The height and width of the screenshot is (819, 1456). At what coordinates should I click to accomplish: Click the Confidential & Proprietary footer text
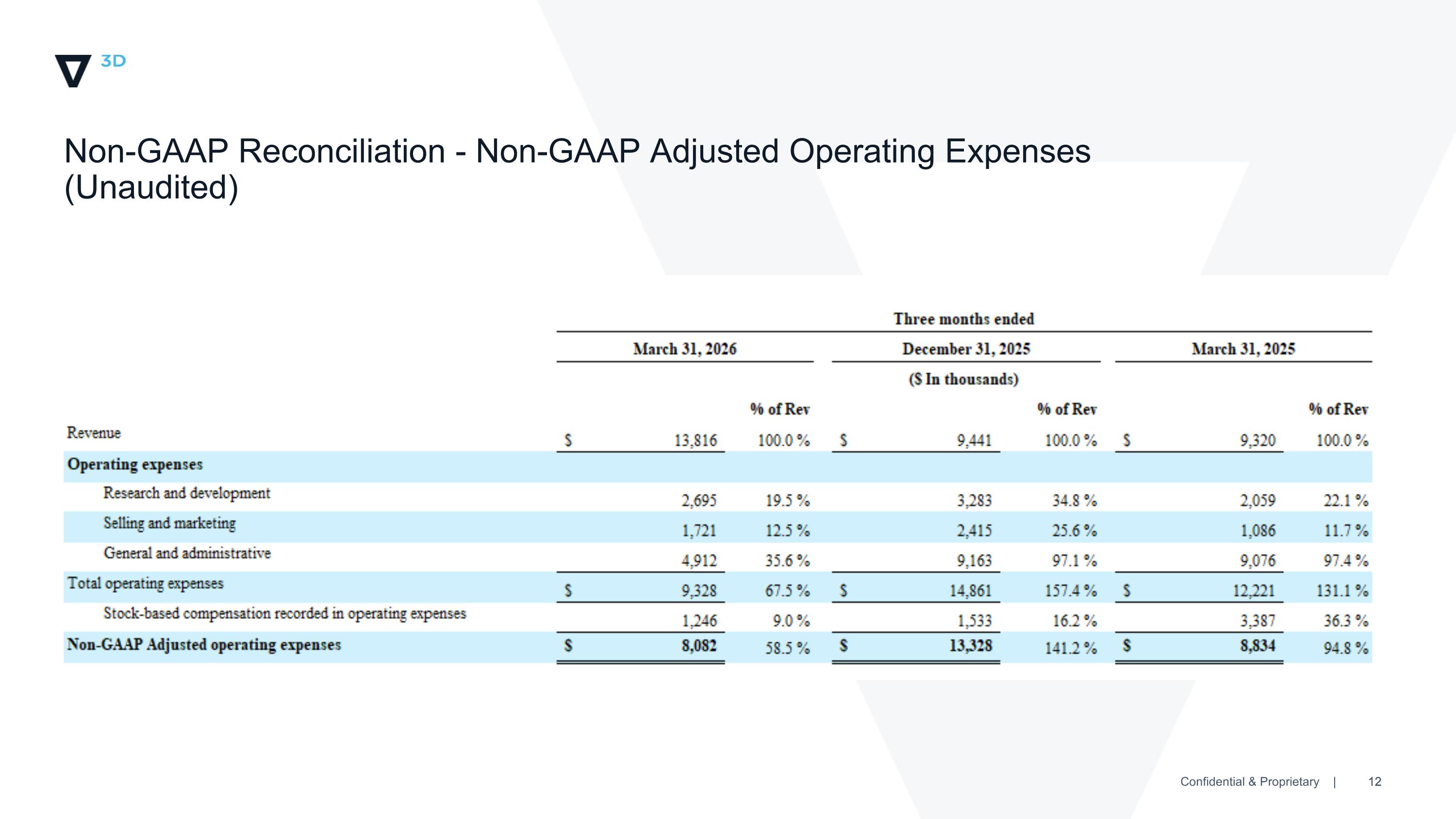pos(1250,782)
